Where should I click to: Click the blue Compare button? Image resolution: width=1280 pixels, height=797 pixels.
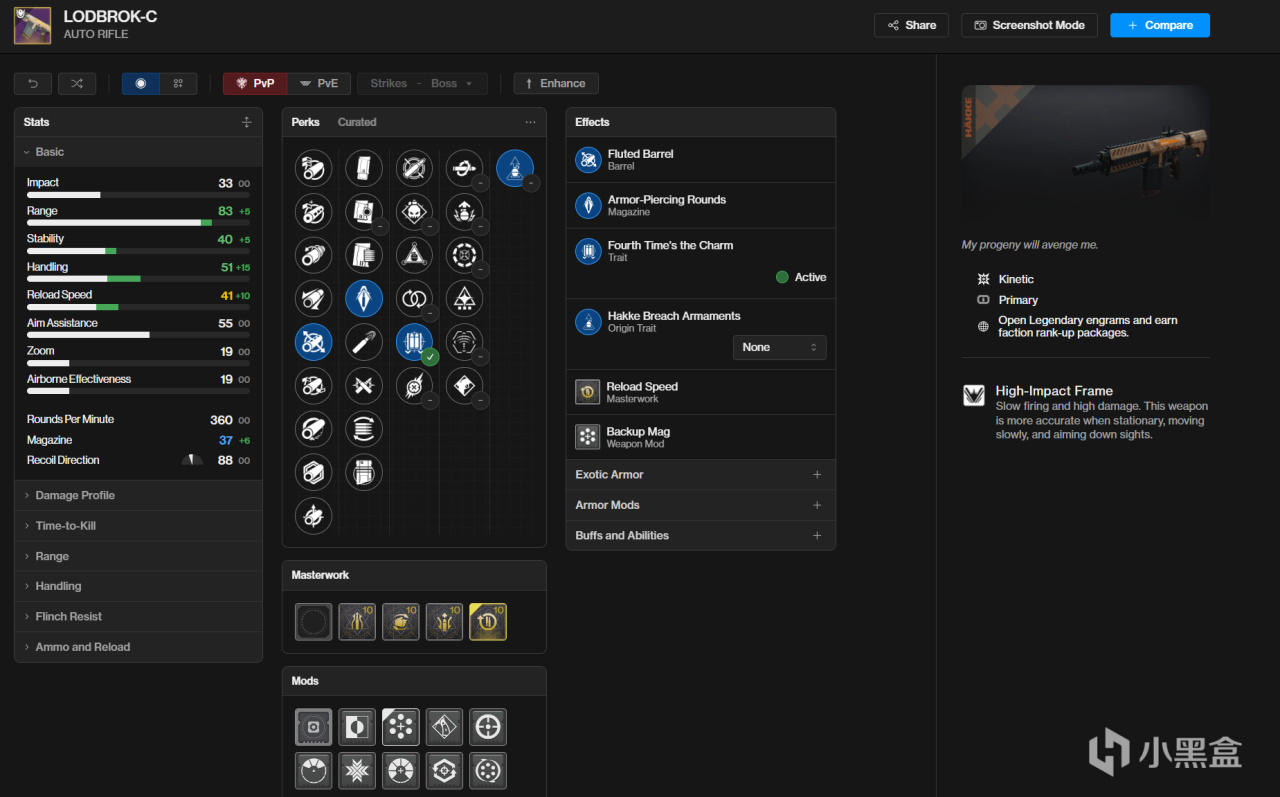[1160, 25]
